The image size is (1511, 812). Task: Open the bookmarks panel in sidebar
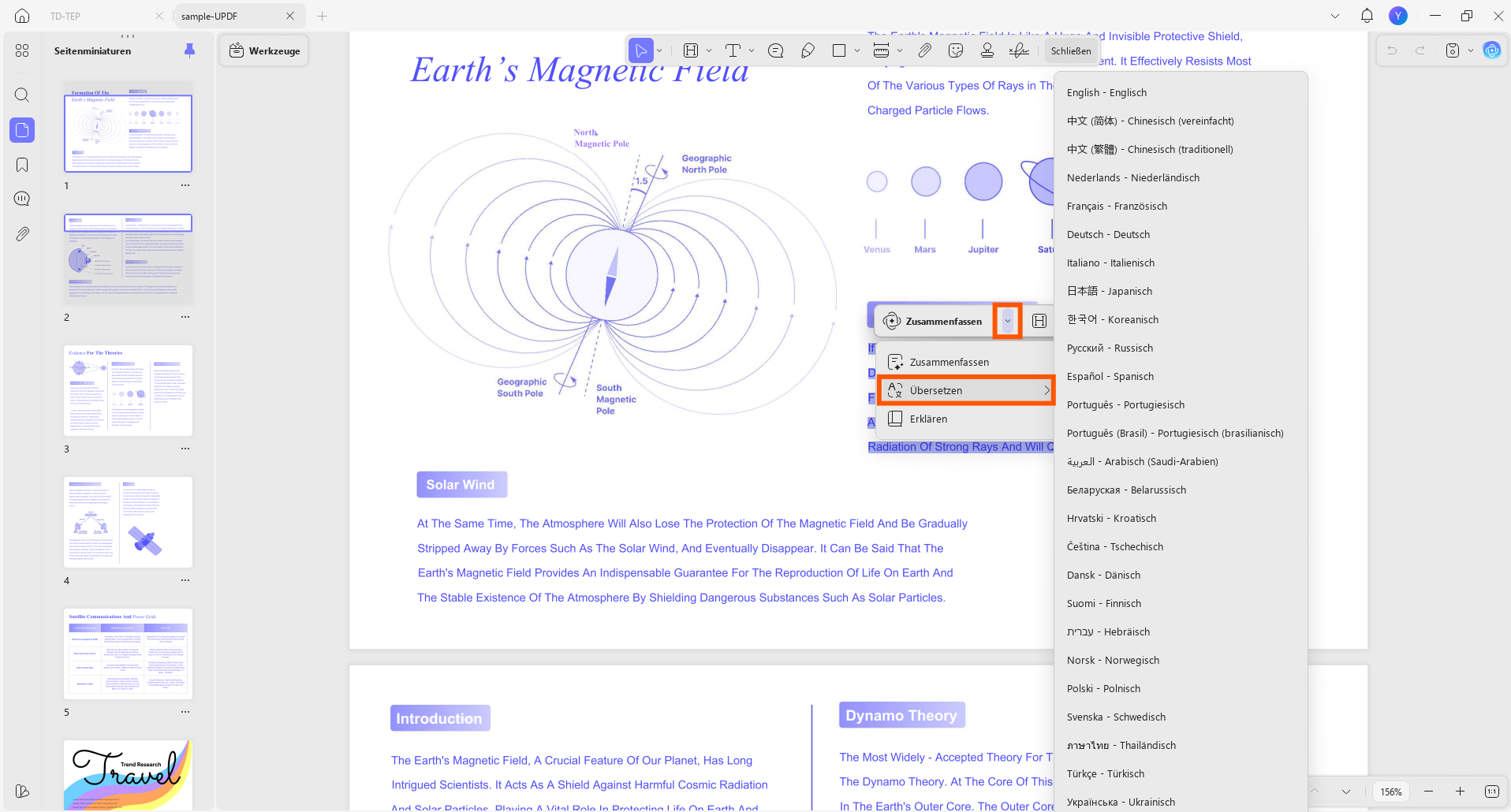tap(22, 165)
